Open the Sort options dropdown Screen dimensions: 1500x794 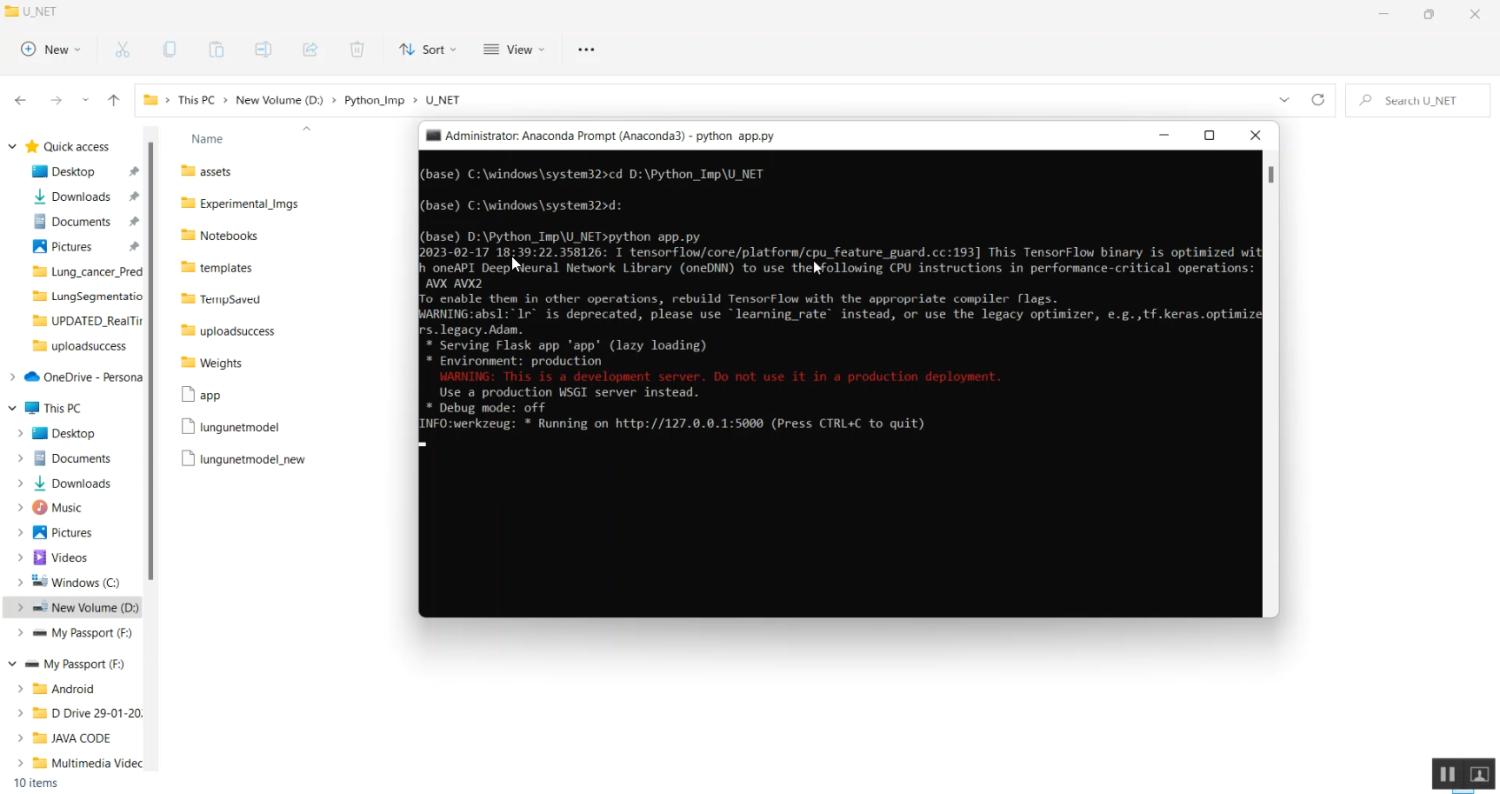(x=427, y=49)
